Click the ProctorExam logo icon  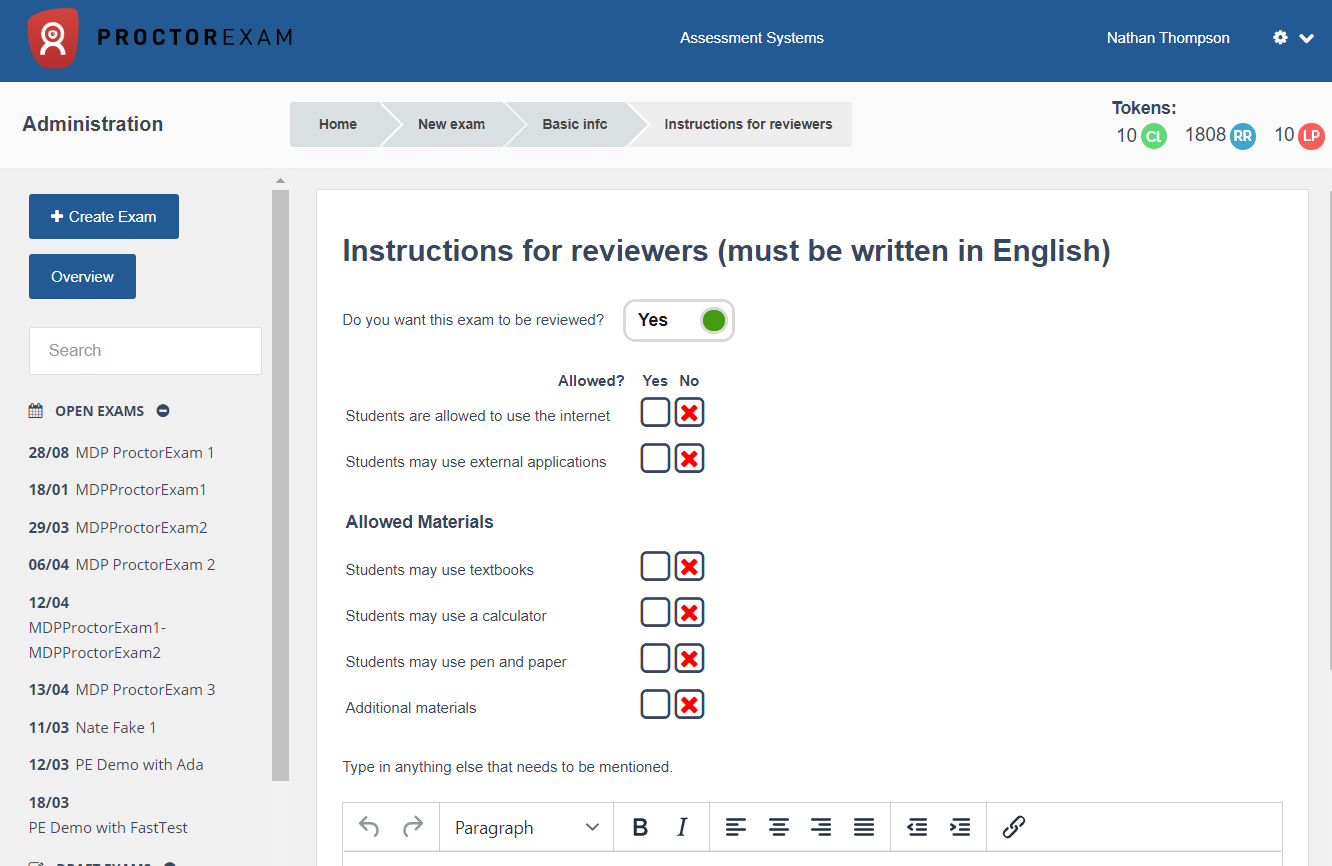click(53, 38)
